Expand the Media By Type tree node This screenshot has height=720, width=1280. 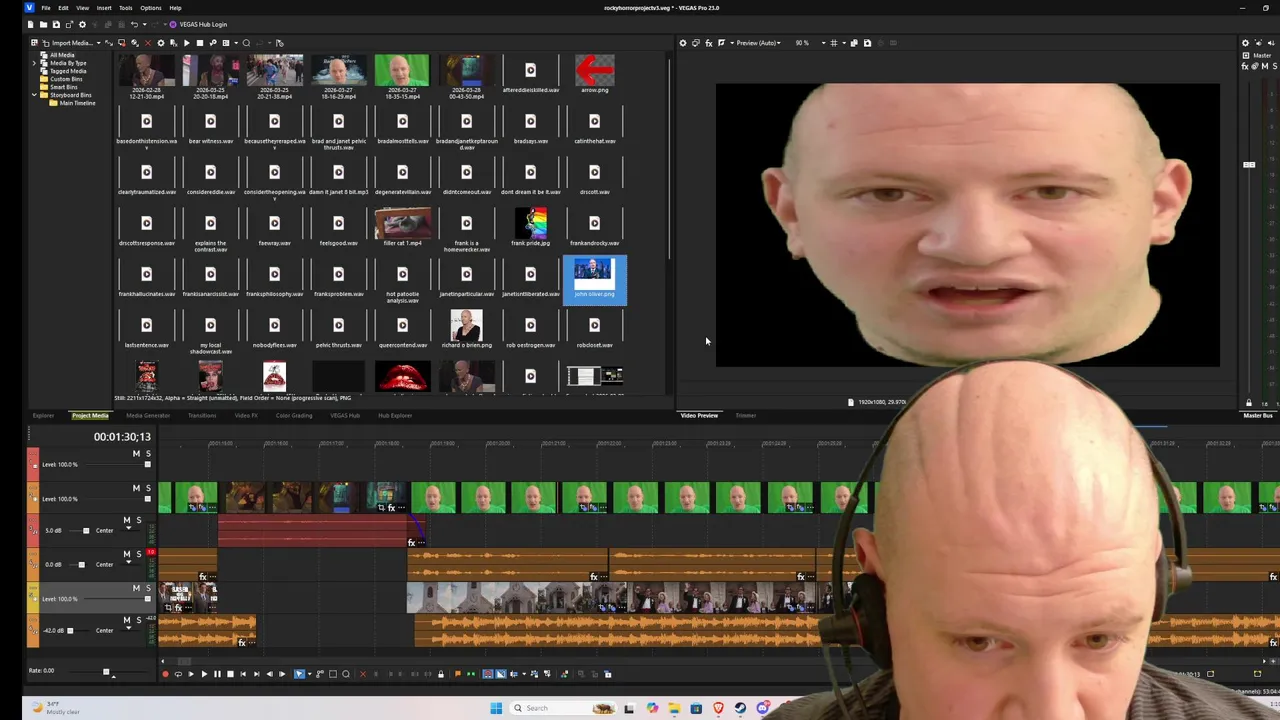pyautogui.click(x=34, y=63)
